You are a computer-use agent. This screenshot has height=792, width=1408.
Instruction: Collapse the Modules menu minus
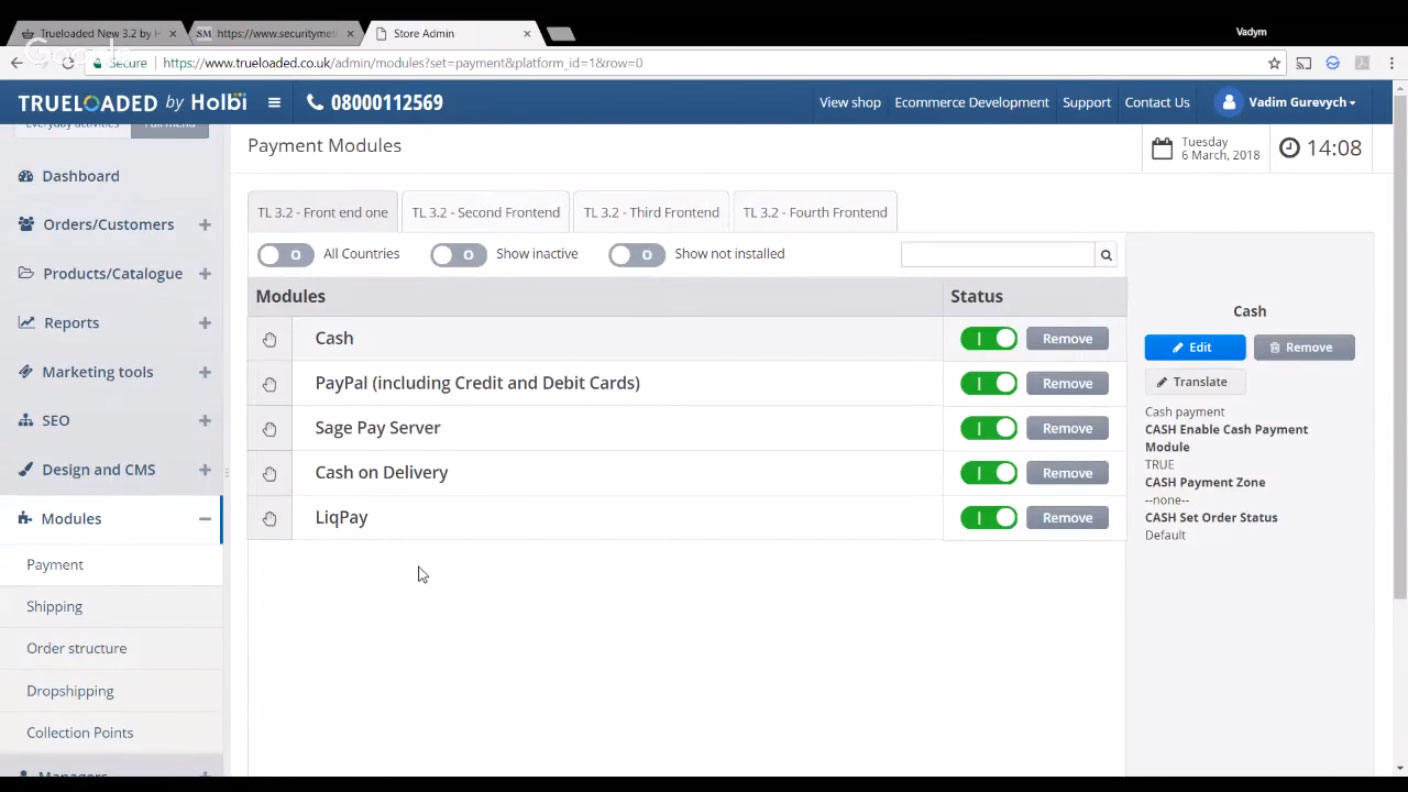pos(205,519)
